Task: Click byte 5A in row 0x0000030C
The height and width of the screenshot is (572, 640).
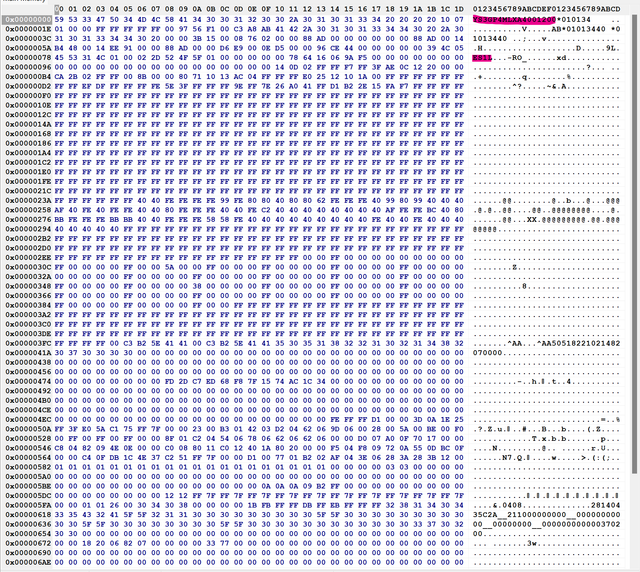Action: tap(169, 267)
